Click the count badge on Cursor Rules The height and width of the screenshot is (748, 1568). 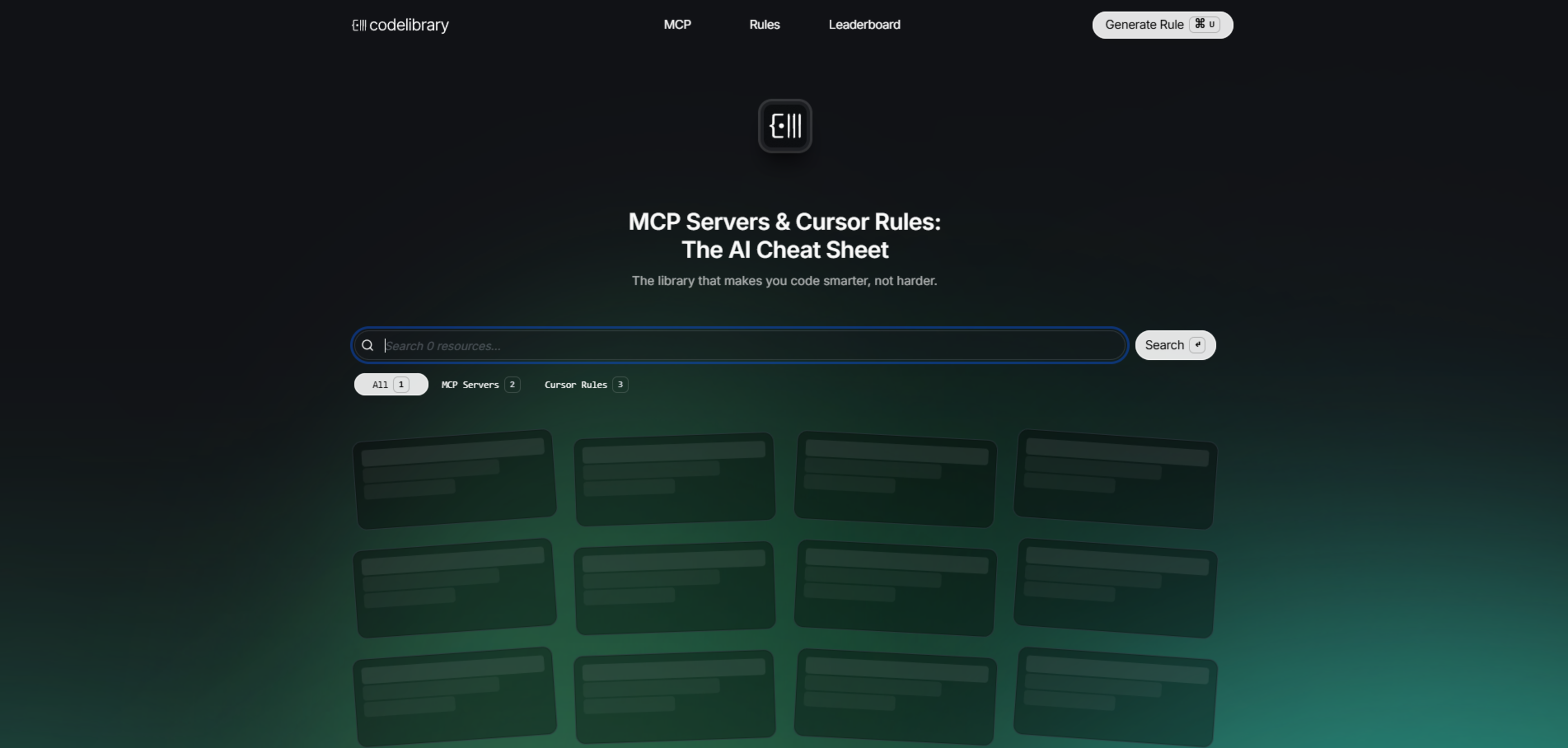pos(620,385)
